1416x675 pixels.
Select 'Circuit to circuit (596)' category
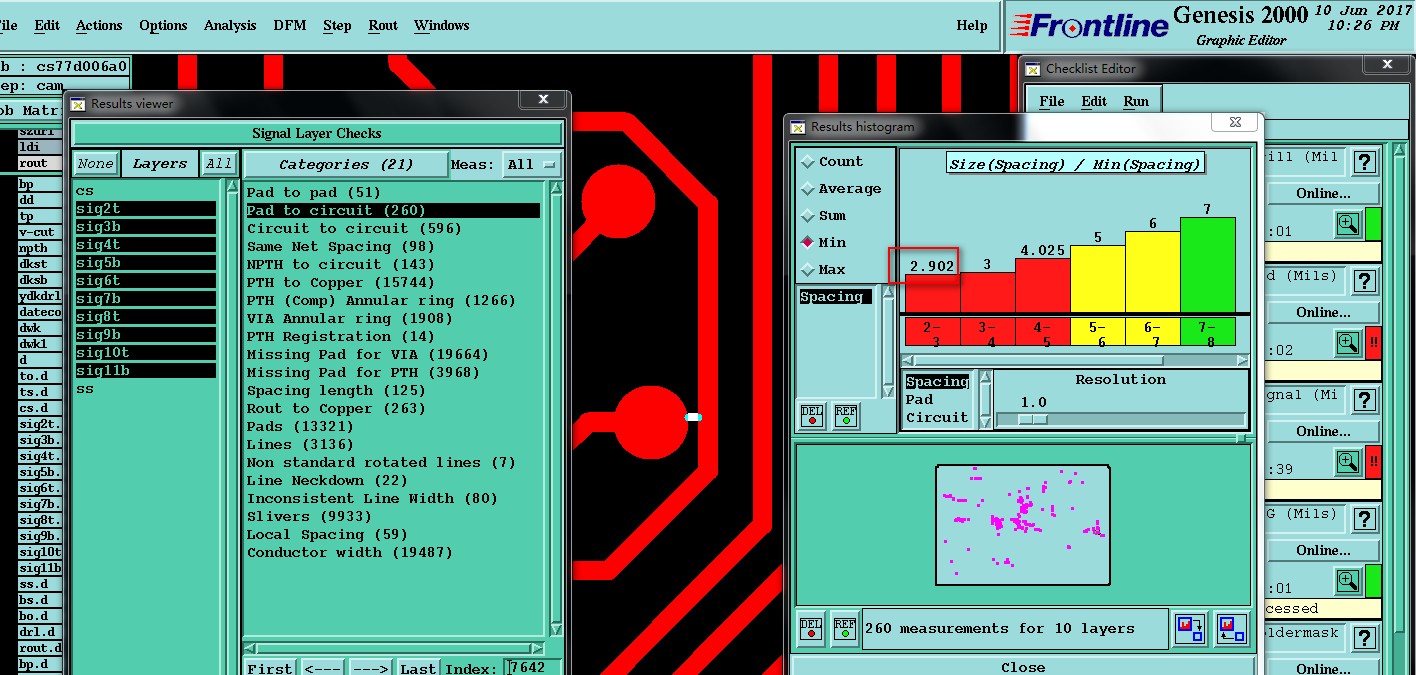click(x=354, y=228)
